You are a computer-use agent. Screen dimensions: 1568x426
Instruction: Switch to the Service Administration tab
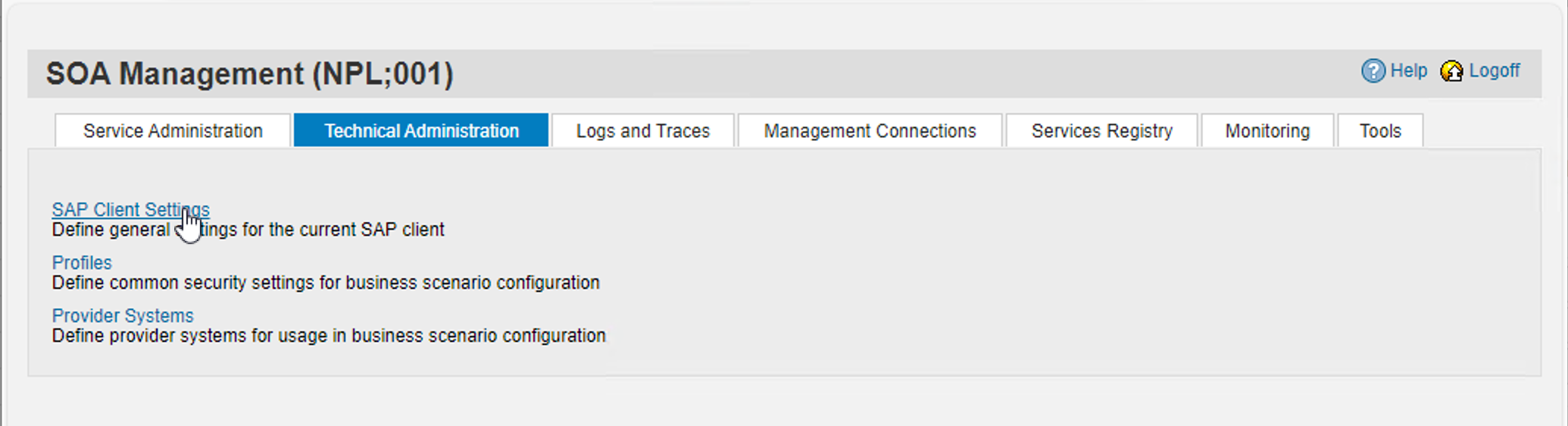coord(173,131)
